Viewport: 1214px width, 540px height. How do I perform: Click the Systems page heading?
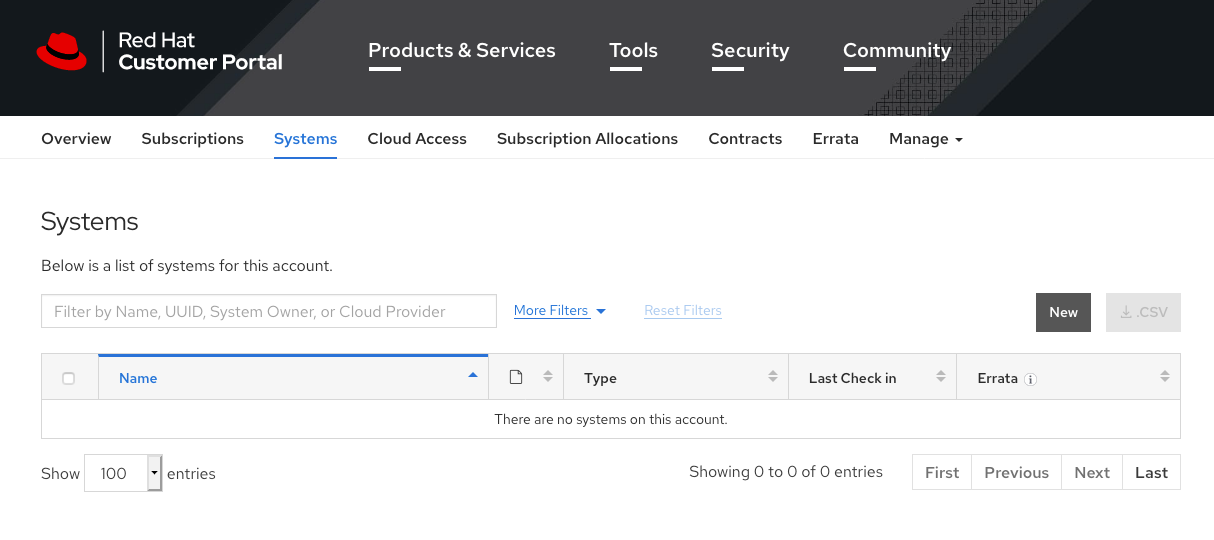pos(90,221)
